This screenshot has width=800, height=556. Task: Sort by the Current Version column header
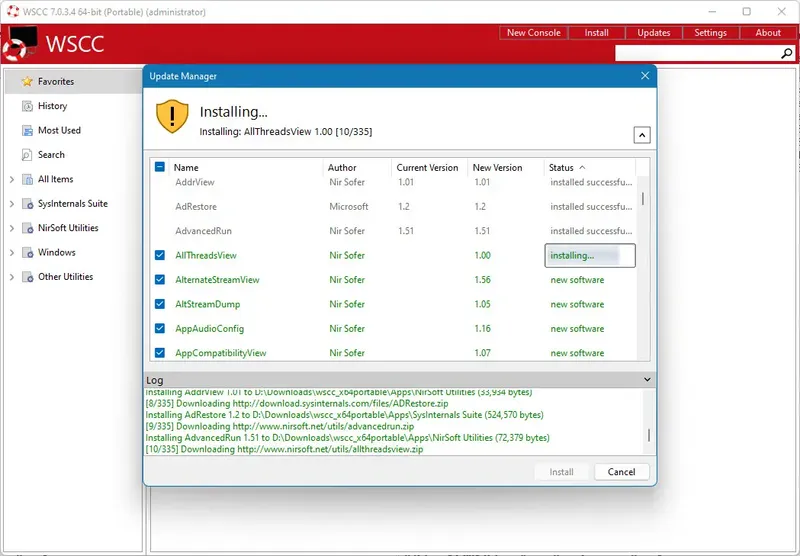(x=430, y=167)
